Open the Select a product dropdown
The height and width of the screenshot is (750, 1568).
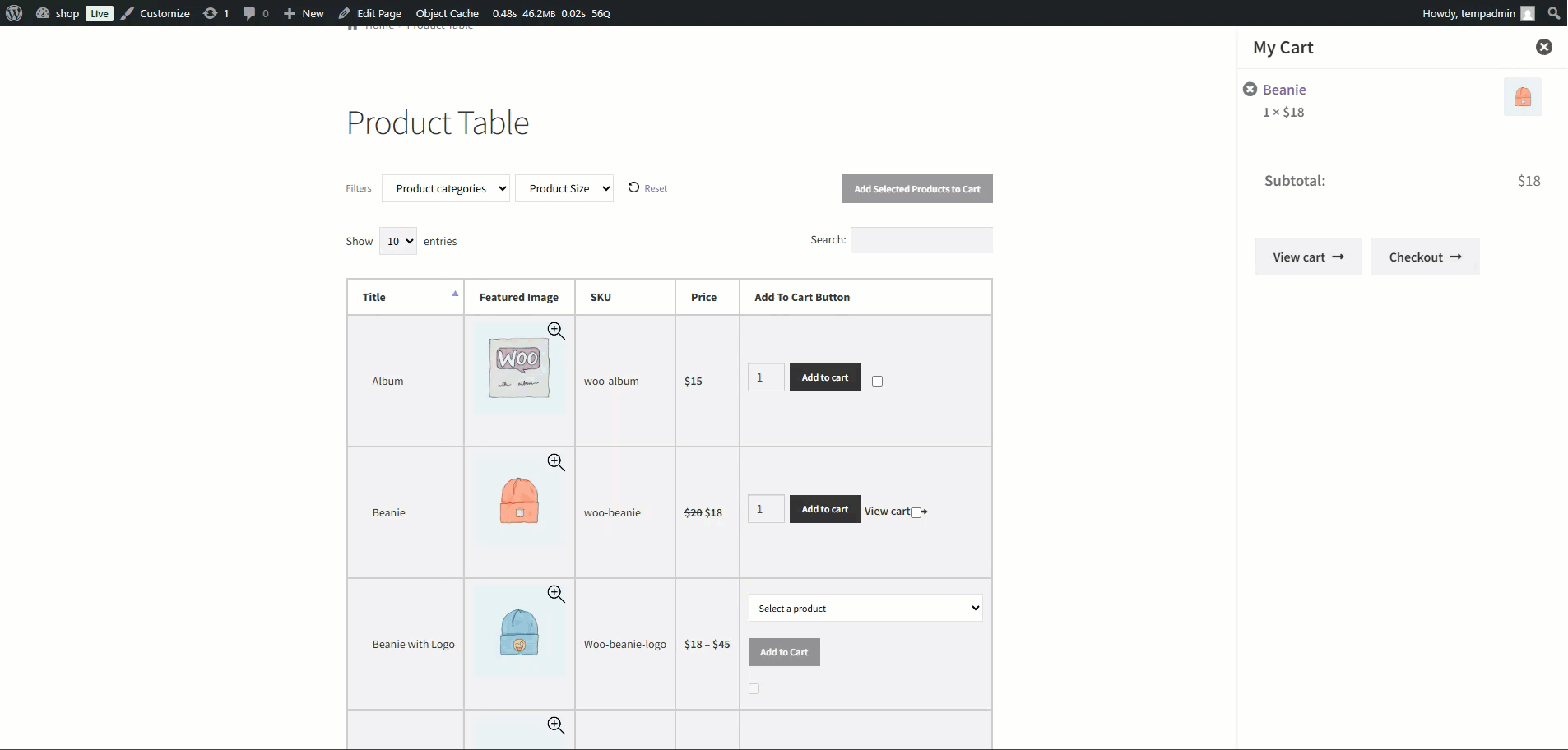[865, 608]
